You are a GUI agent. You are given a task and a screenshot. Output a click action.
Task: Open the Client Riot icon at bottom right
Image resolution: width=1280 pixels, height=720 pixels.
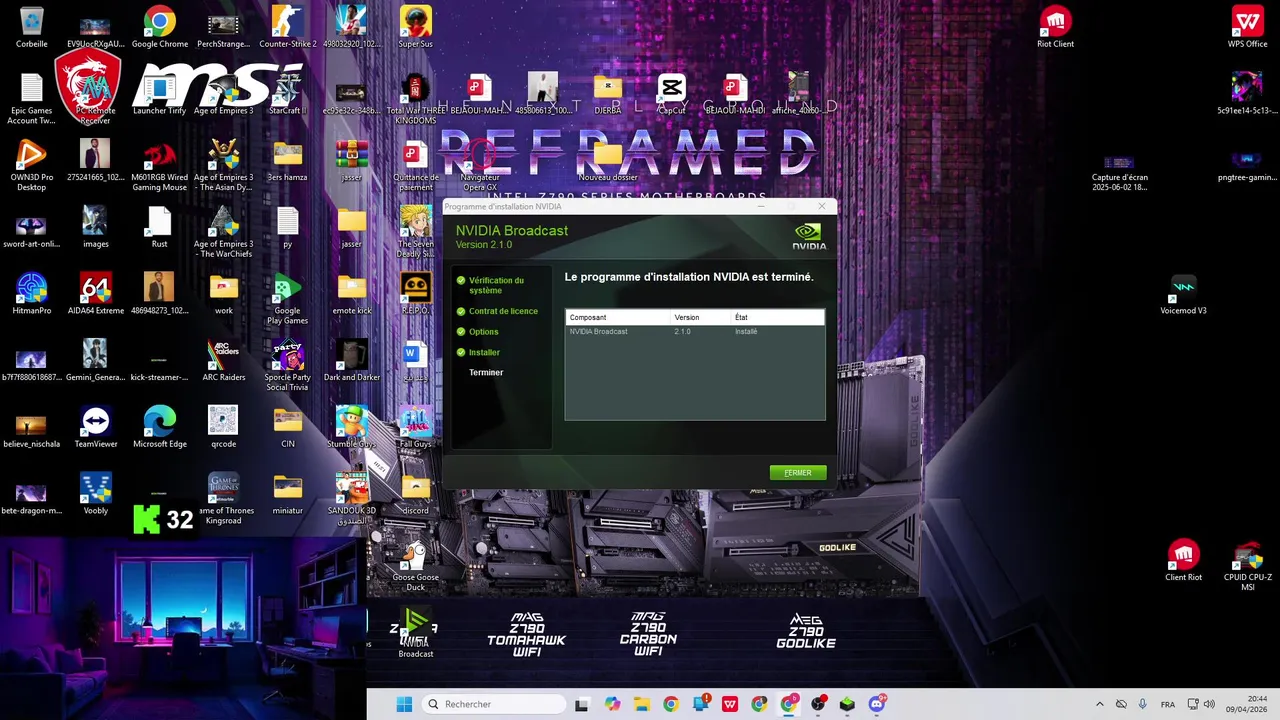[x=1183, y=561]
